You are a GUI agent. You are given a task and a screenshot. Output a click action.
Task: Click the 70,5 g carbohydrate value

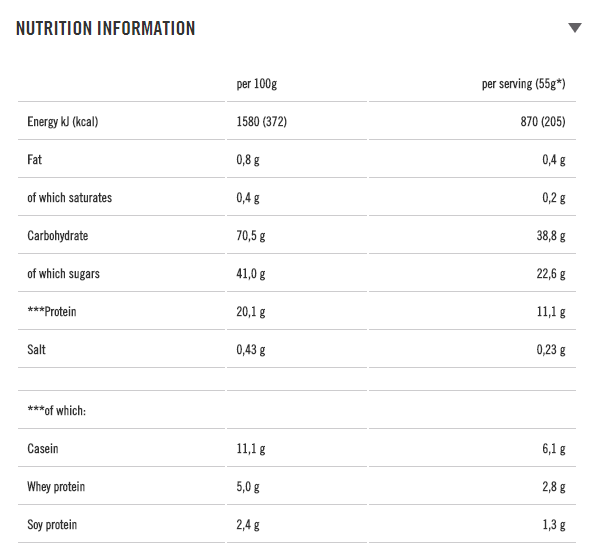pos(251,236)
